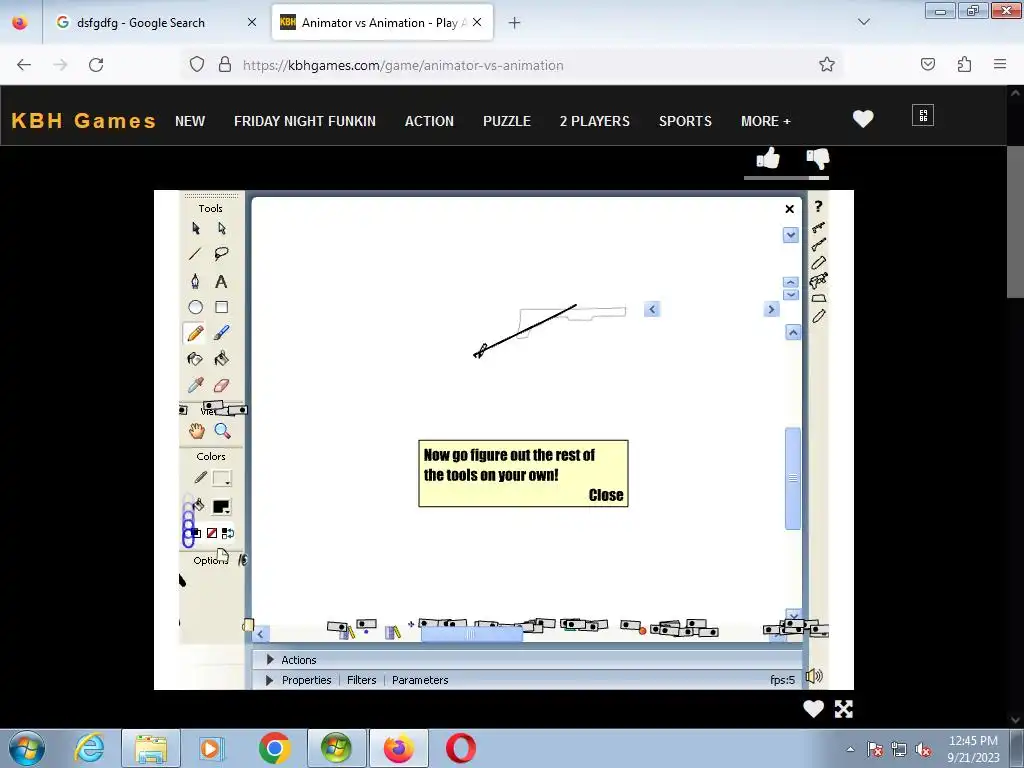This screenshot has width=1024, height=768.
Task: Pick the trapezoid shape icon in right strip
Action: click(818, 298)
